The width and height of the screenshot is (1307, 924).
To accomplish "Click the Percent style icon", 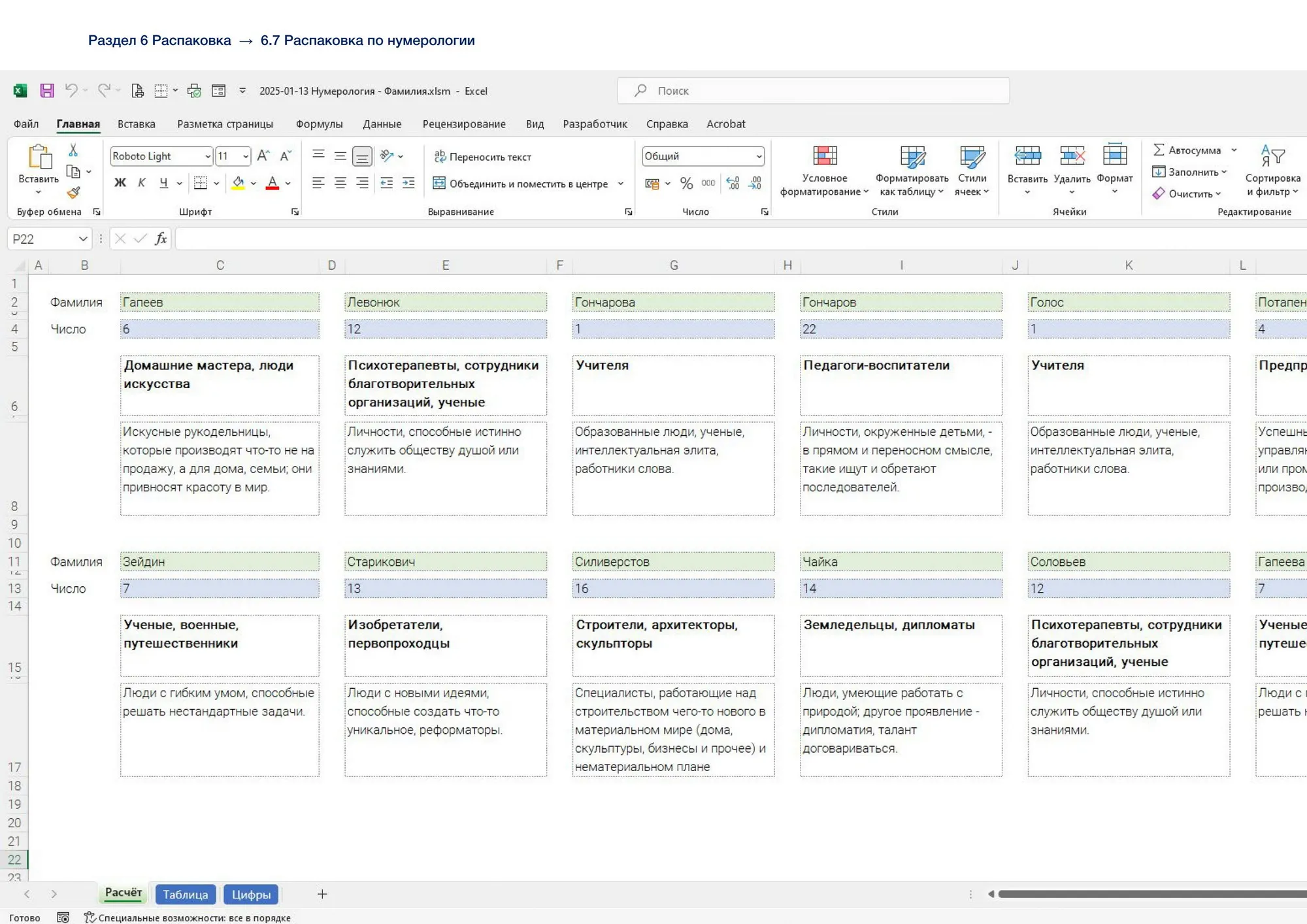I will 686,184.
